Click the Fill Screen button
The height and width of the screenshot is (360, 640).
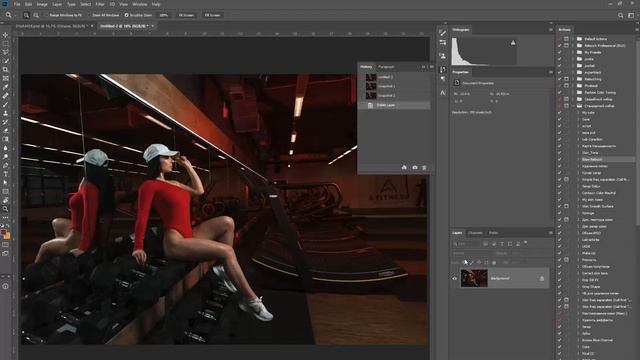coord(212,15)
